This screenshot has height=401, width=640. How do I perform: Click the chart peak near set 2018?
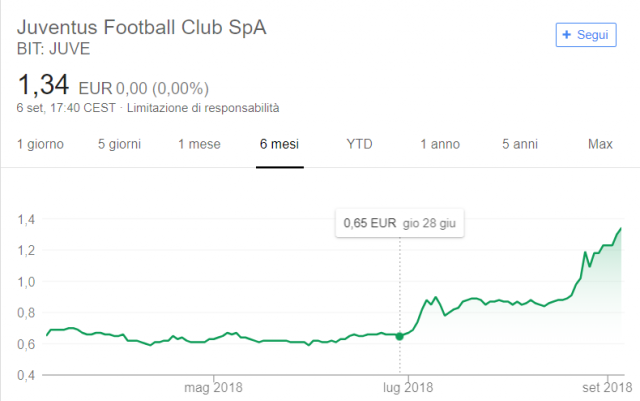click(x=621, y=228)
